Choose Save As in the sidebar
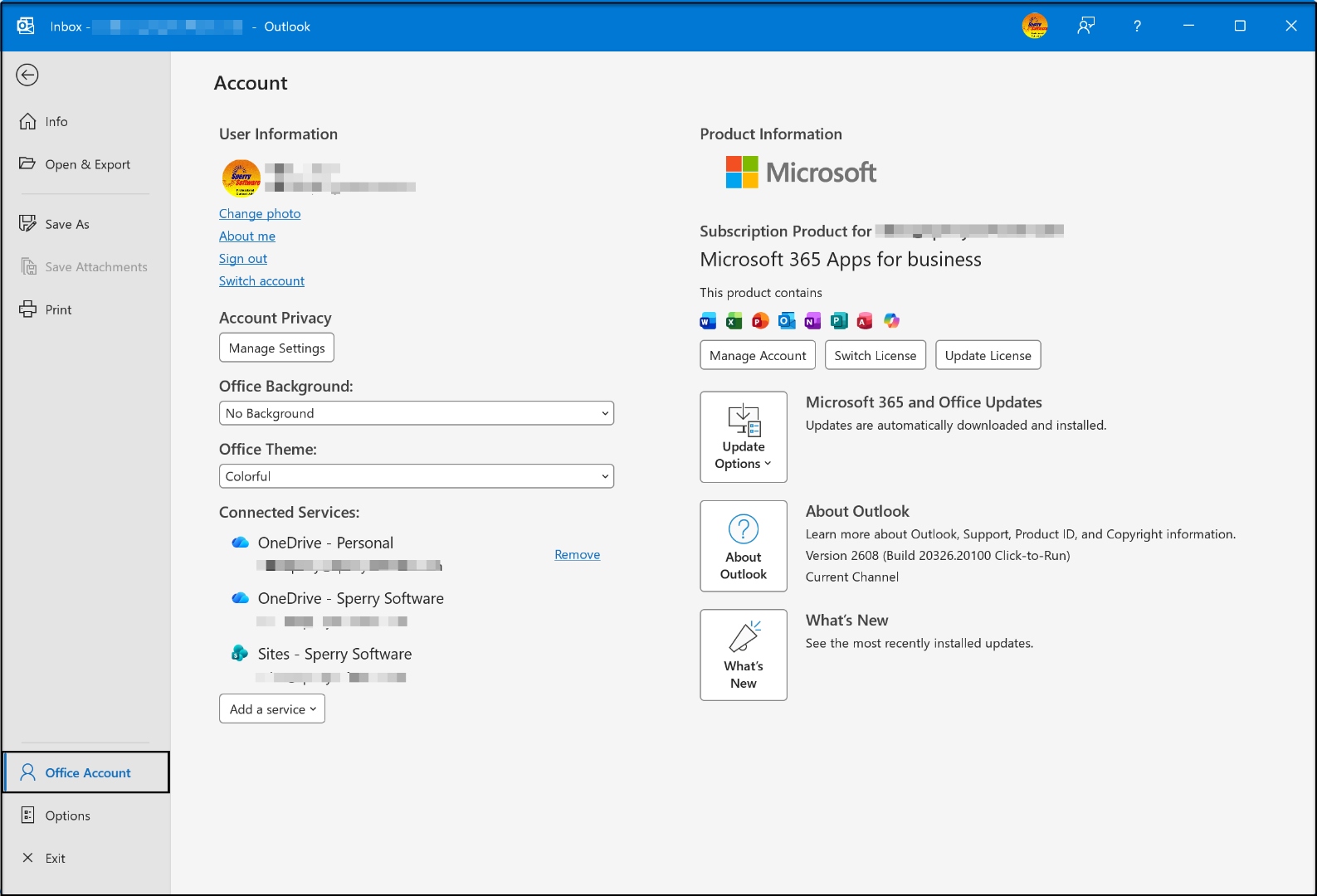 coord(86,224)
